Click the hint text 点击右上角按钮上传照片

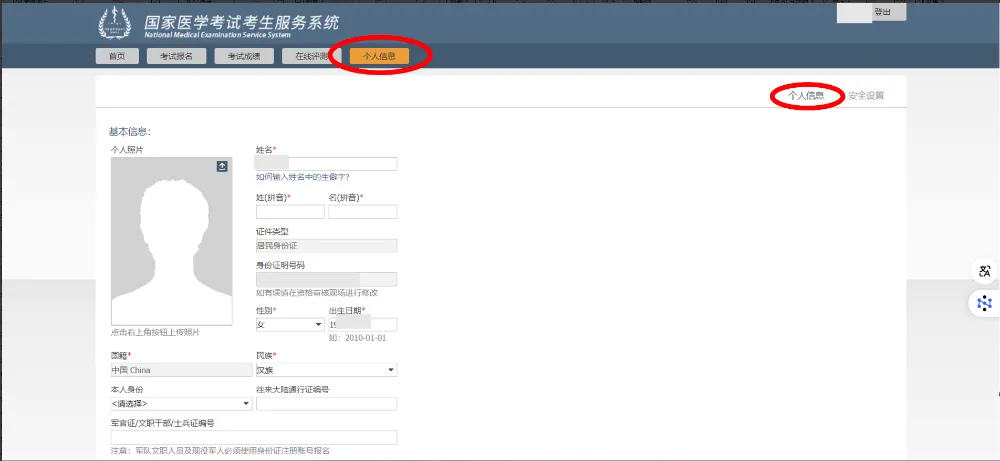(156, 332)
